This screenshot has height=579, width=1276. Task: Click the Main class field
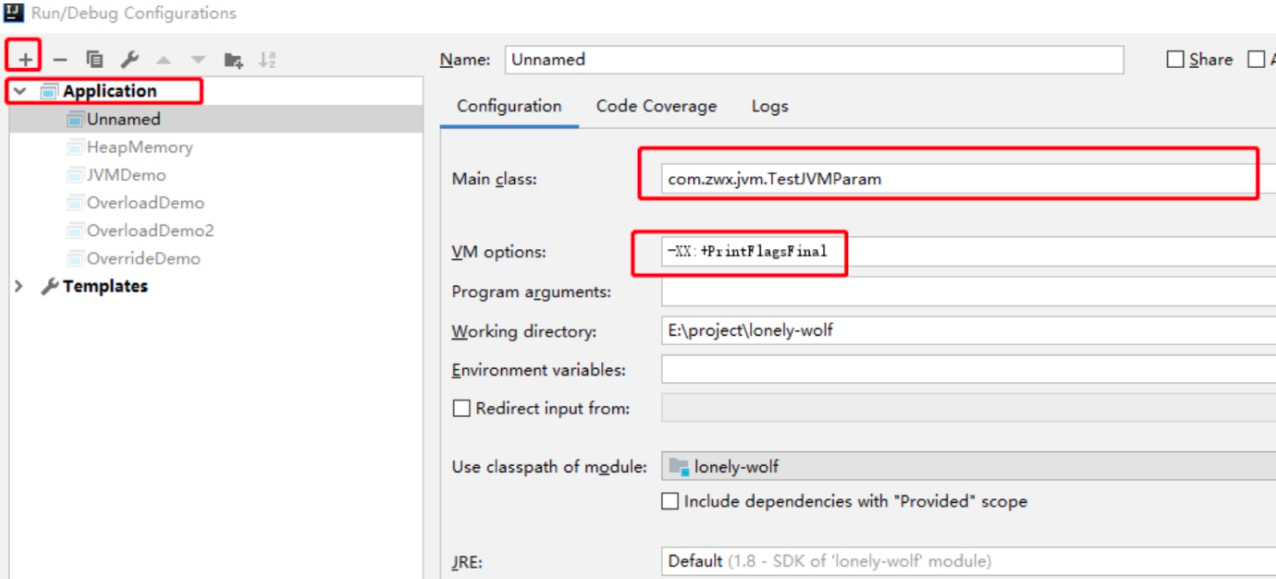click(x=968, y=179)
